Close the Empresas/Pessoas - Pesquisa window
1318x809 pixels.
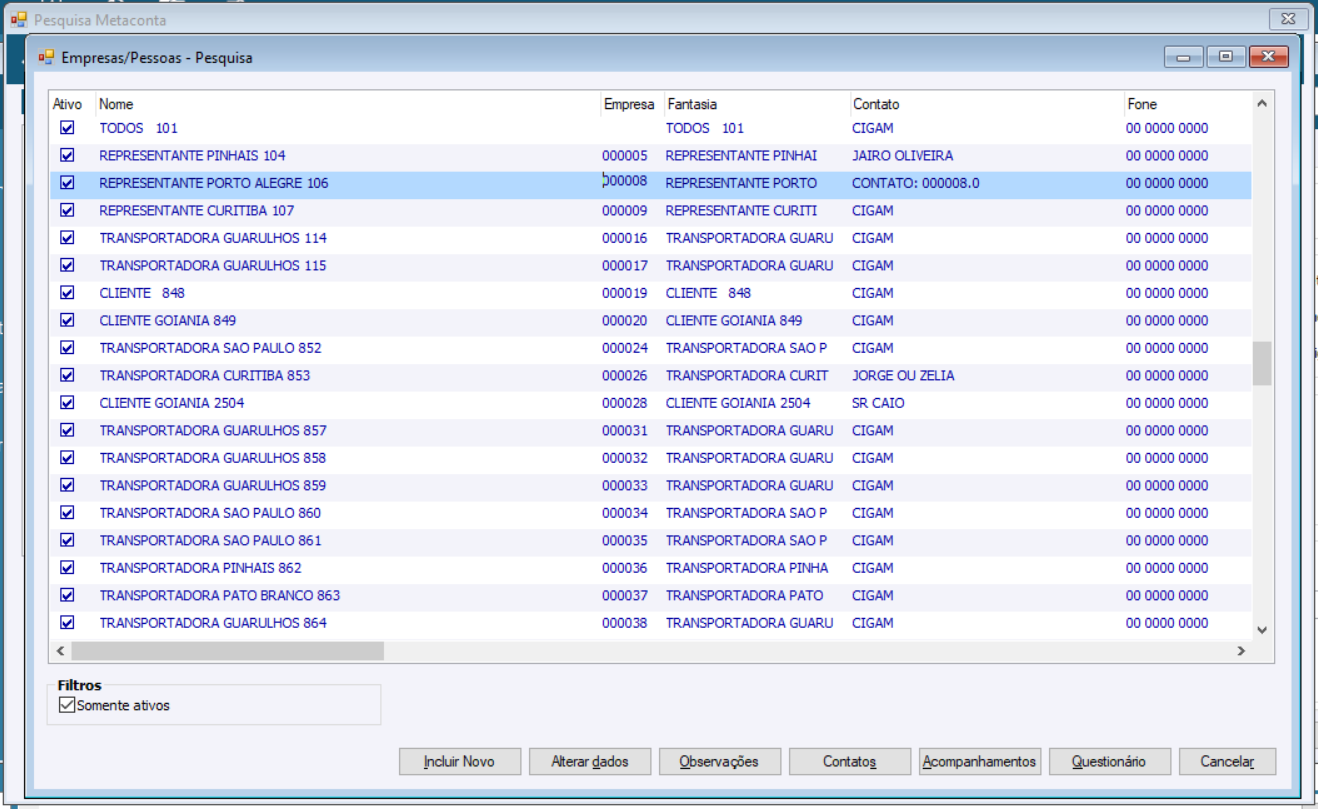(1269, 57)
